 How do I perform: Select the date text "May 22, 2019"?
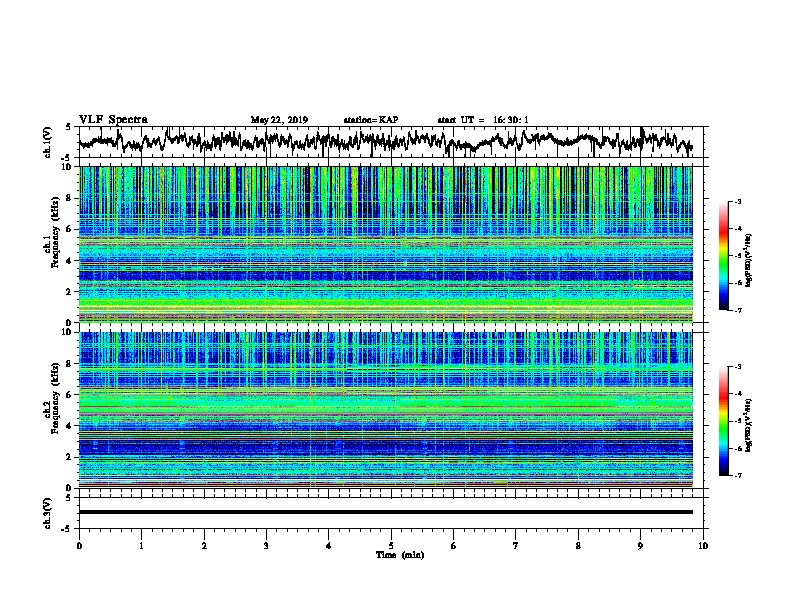[x=279, y=120]
